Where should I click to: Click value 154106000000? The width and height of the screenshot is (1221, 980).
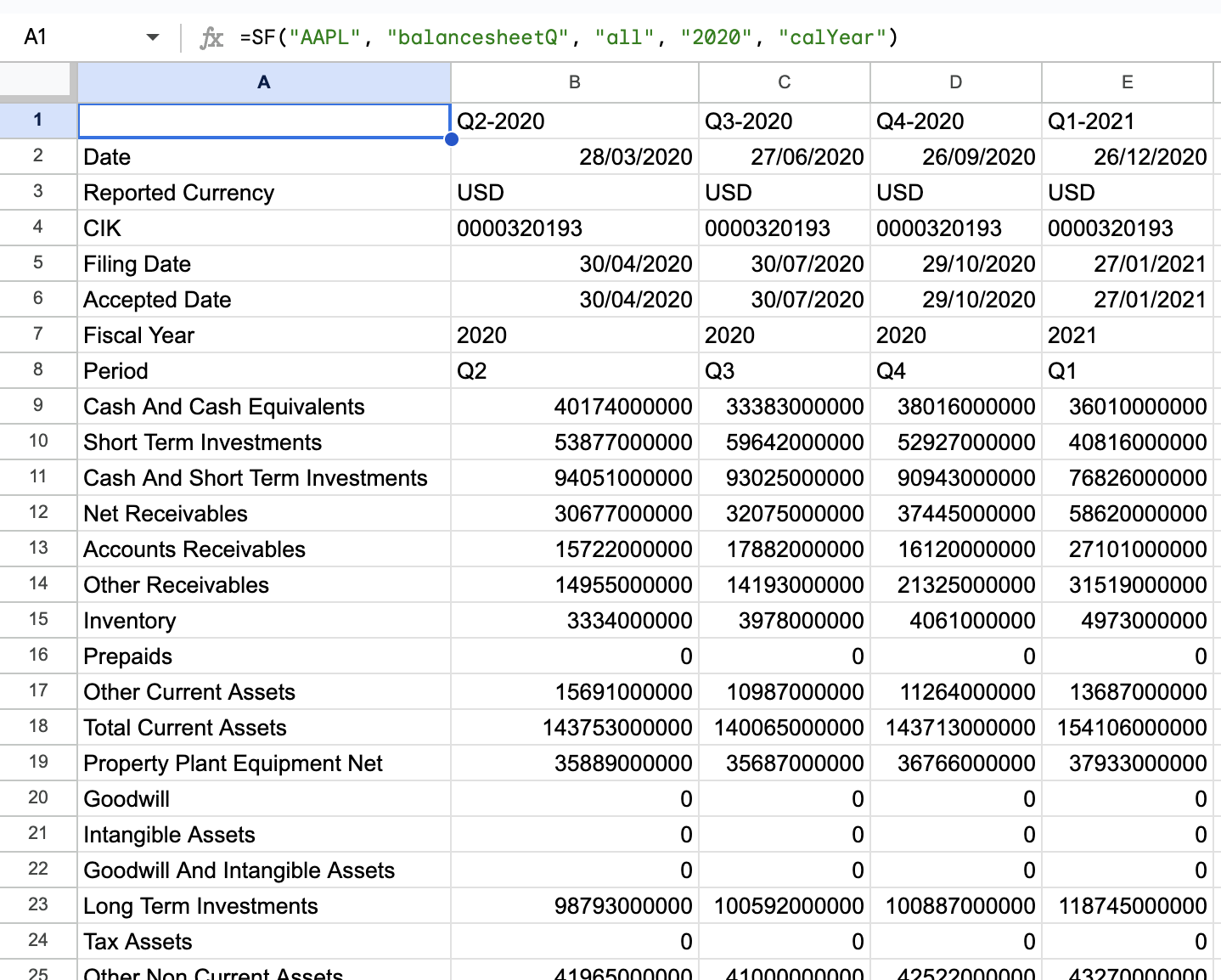(1128, 727)
